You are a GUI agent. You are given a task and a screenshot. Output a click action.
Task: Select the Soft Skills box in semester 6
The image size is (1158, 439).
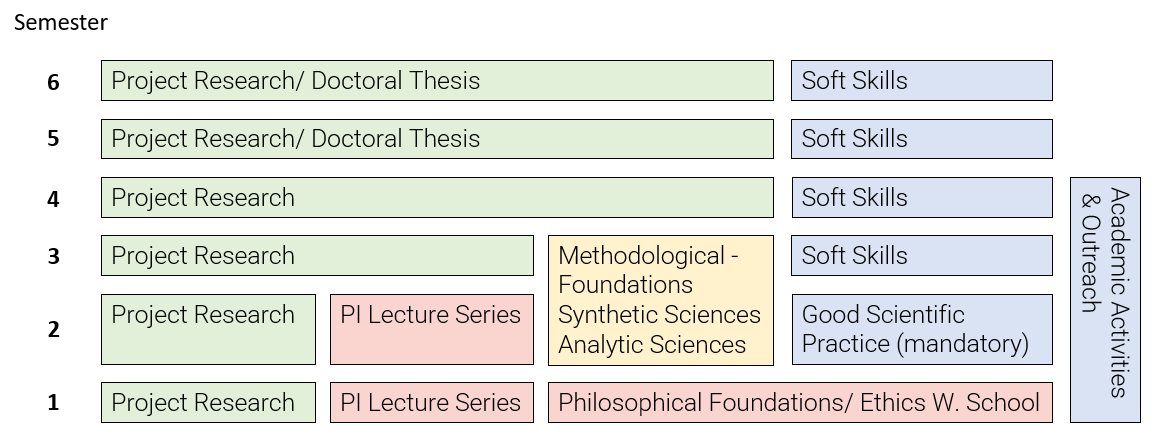click(x=922, y=81)
